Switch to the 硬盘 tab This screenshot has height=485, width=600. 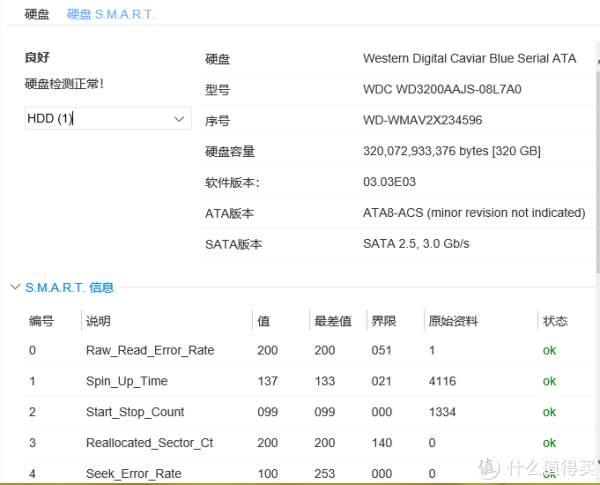tap(37, 15)
